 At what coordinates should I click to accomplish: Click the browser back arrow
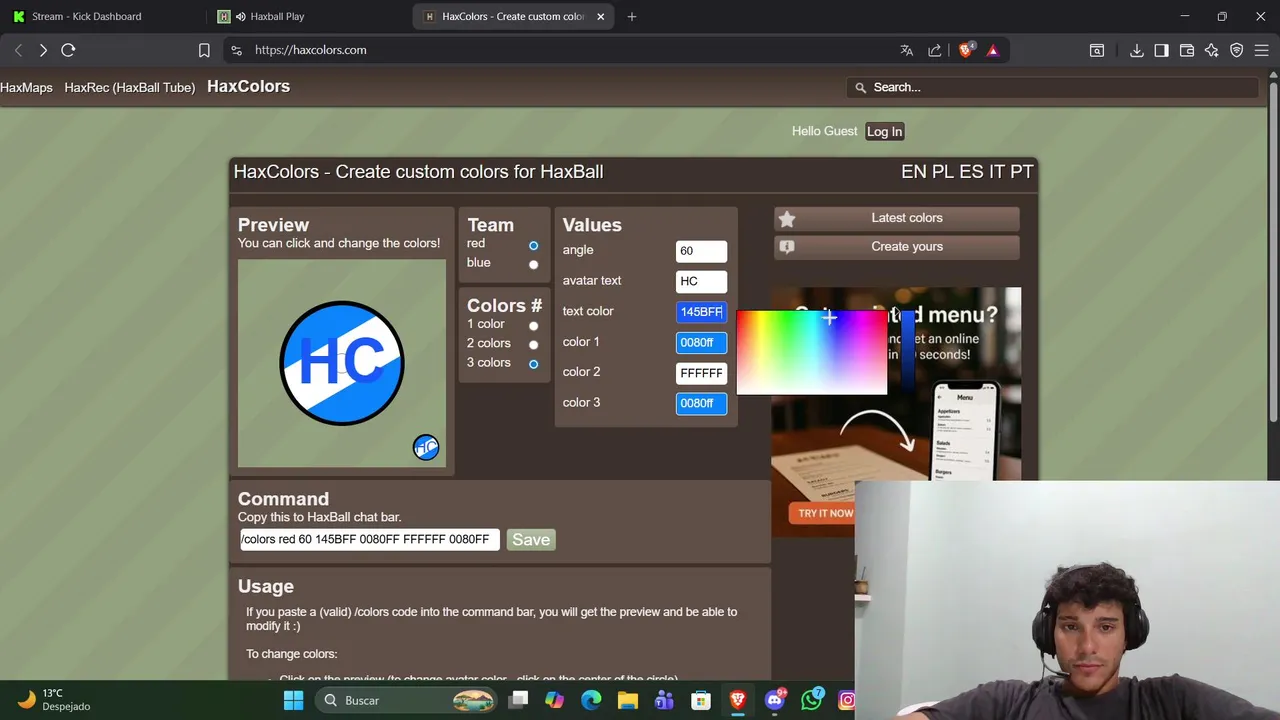[18, 50]
